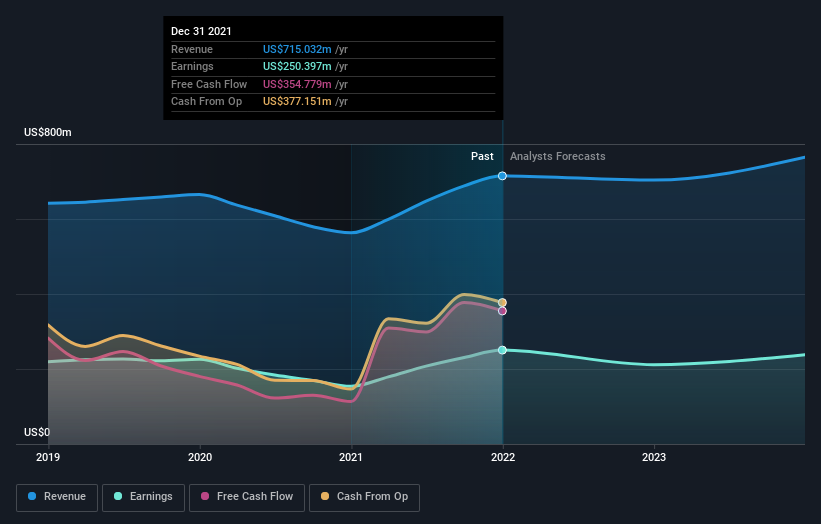Click the Analysts Forecasts label

click(558, 157)
